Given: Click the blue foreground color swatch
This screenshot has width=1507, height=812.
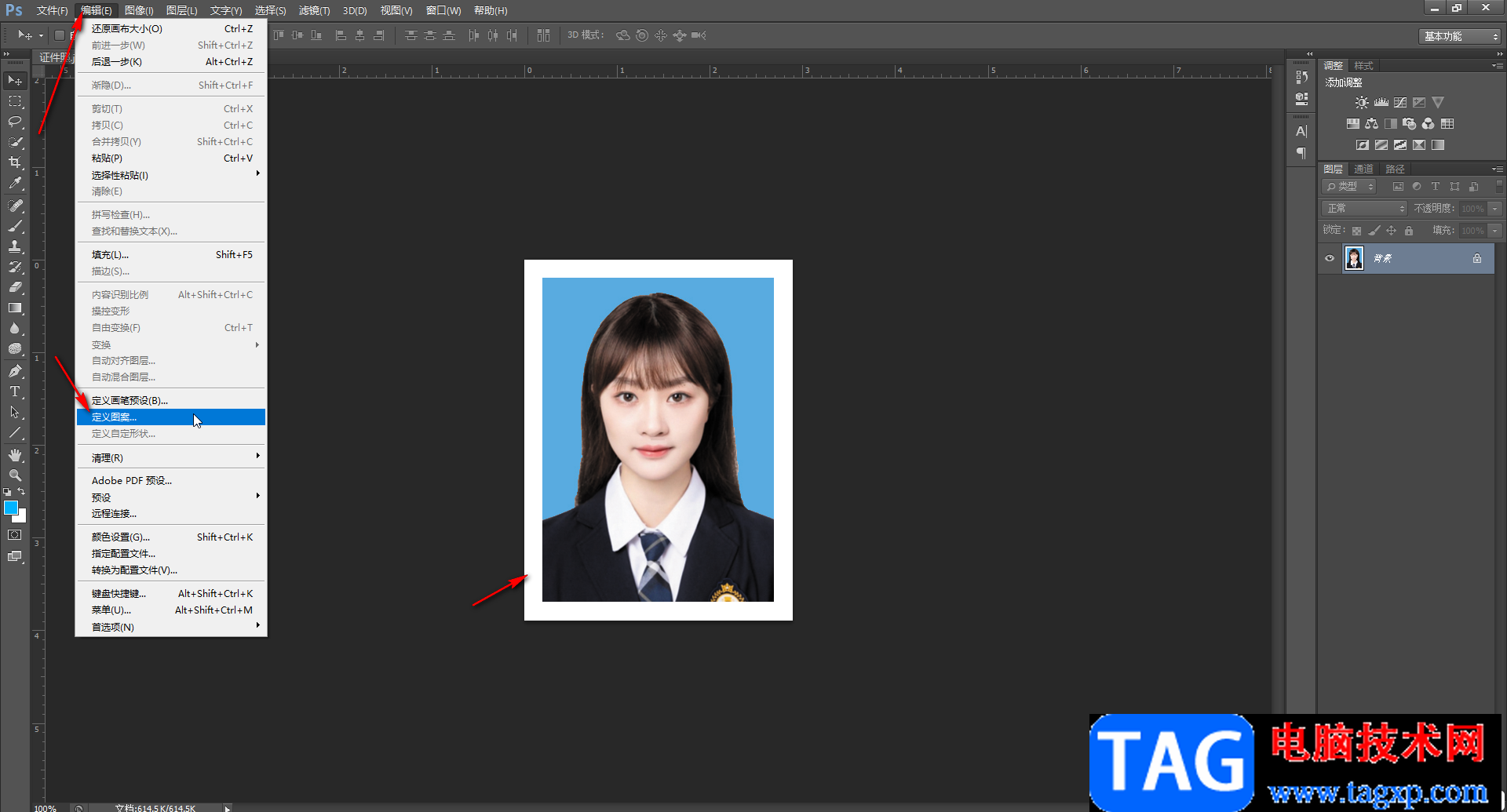Looking at the screenshot, I should click(x=10, y=508).
